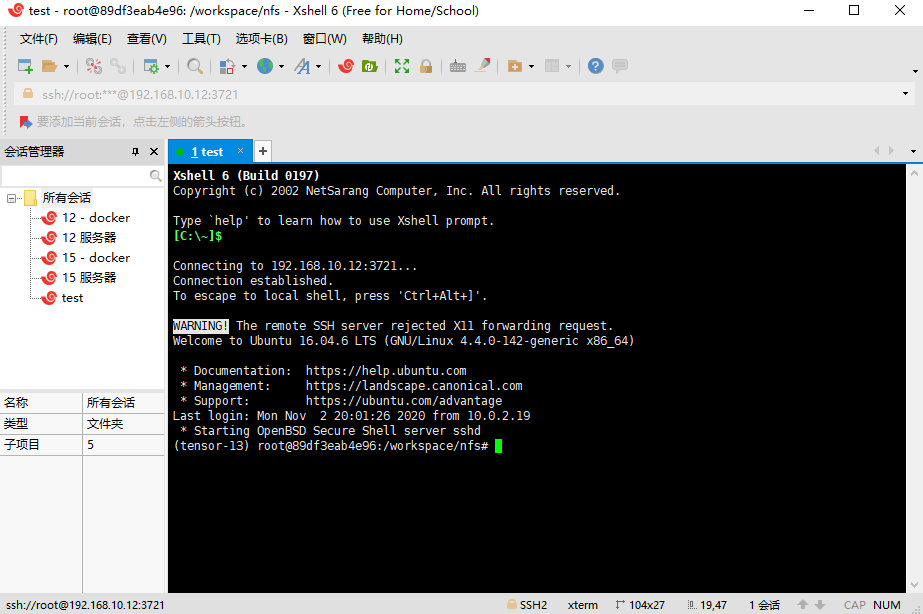Image resolution: width=923 pixels, height=614 pixels.
Task: Select the test session in tree
Action: tap(72, 298)
